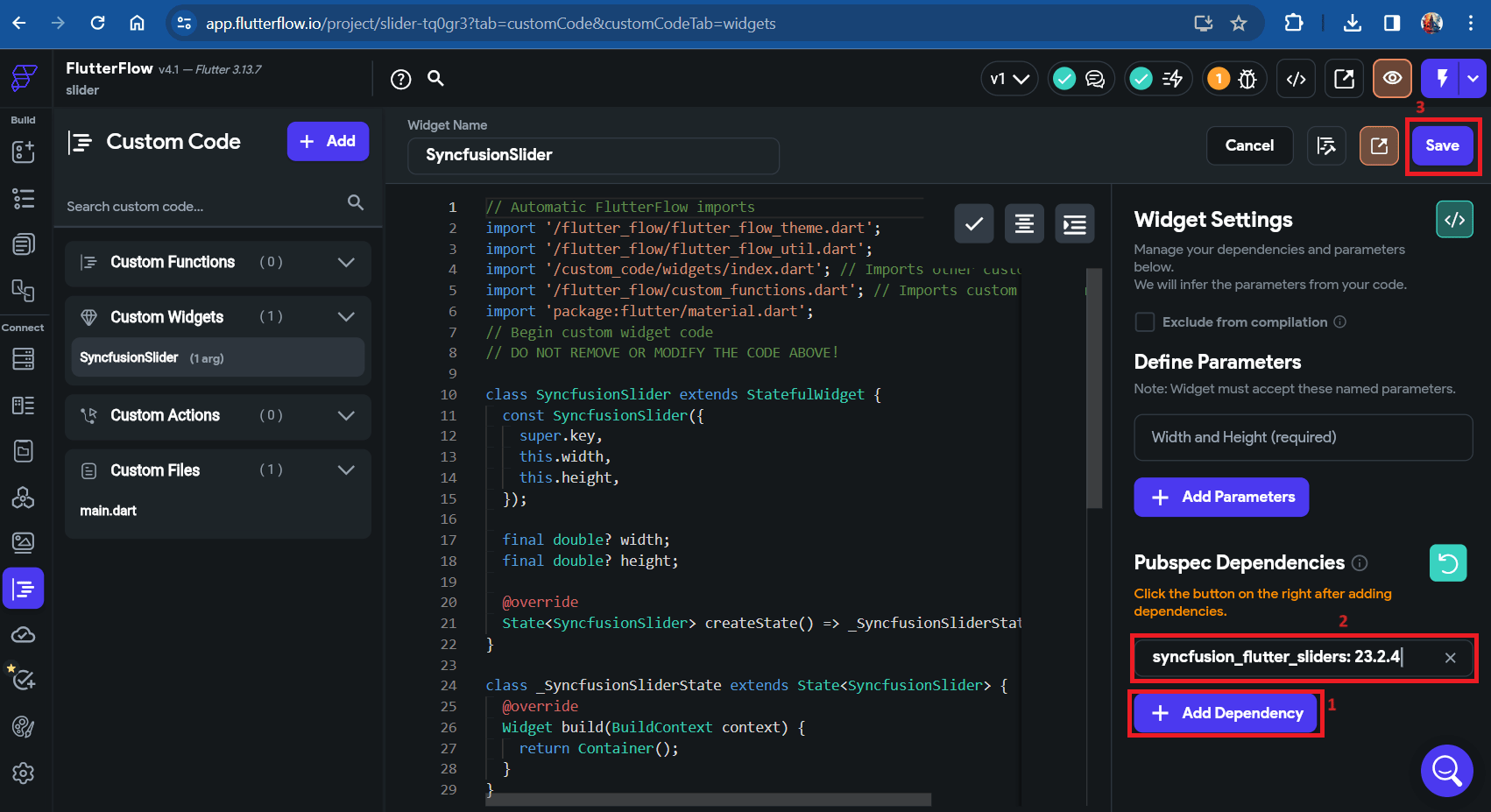Screen dimensions: 1491x812
Task: Open the v1 version dropdown
Action: [x=1009, y=79]
